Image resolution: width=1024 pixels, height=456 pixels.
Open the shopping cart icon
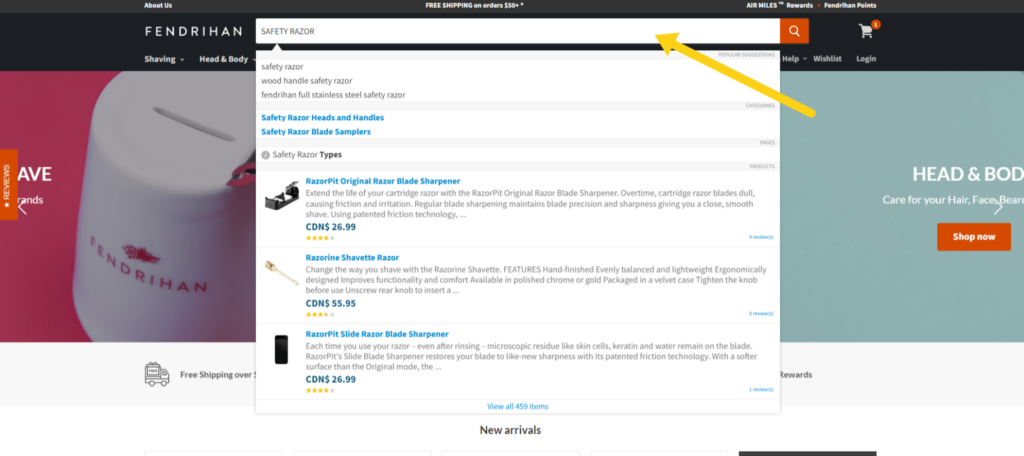867,31
